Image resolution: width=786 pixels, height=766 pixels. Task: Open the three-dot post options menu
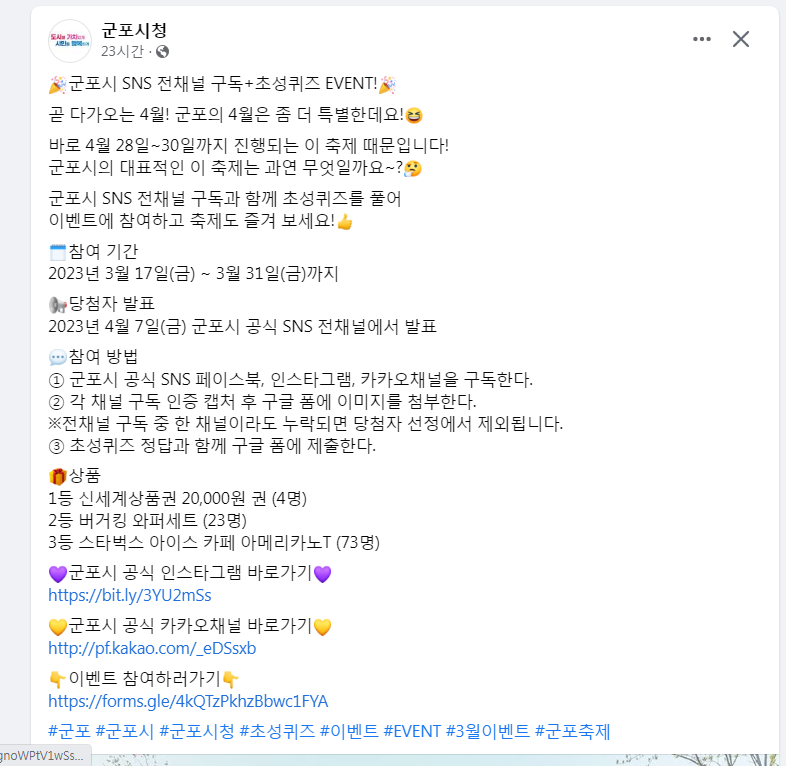(702, 39)
